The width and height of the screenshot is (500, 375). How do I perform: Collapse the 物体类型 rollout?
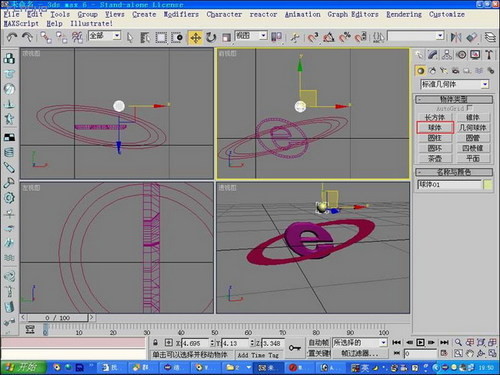[x=454, y=99]
